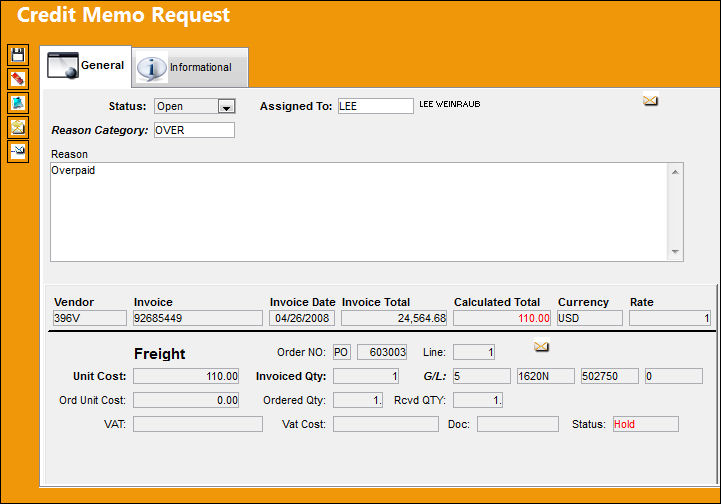This screenshot has height=504, width=721.
Task: Click the G/L field 502750
Action: [610, 376]
